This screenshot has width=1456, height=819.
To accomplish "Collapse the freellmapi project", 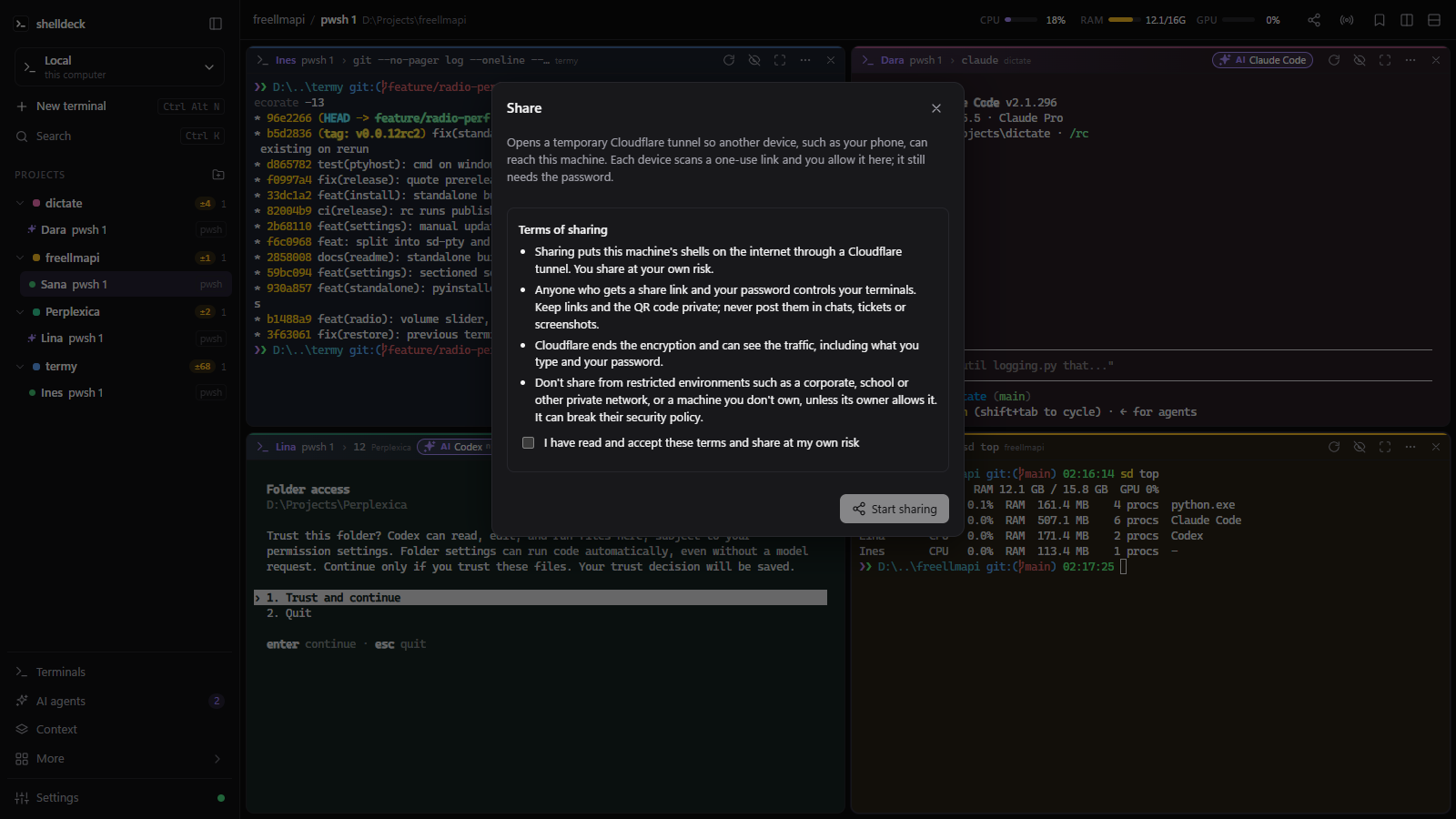I will (x=20, y=258).
